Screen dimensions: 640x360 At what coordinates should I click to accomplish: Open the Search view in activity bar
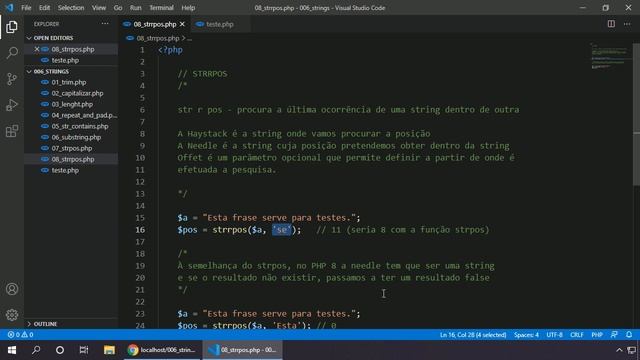click(x=12, y=53)
